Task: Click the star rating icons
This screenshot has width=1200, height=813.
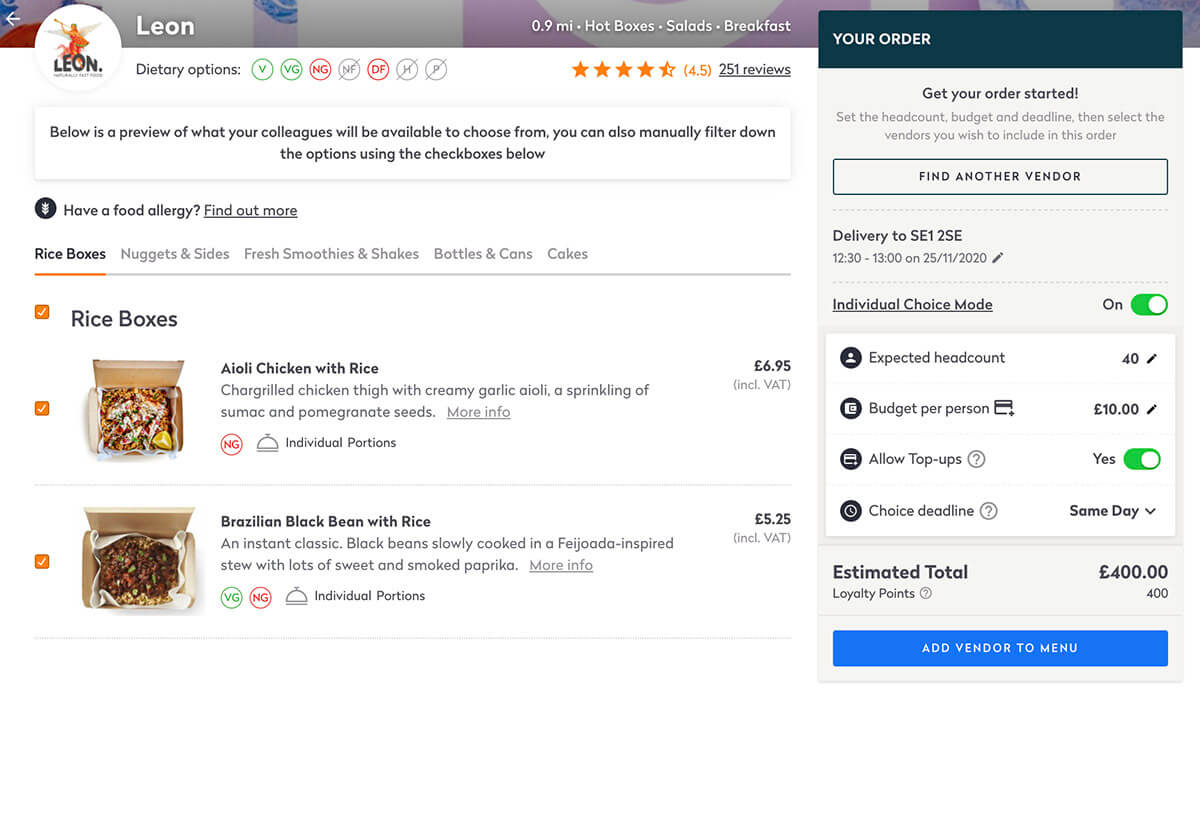Action: tap(624, 70)
